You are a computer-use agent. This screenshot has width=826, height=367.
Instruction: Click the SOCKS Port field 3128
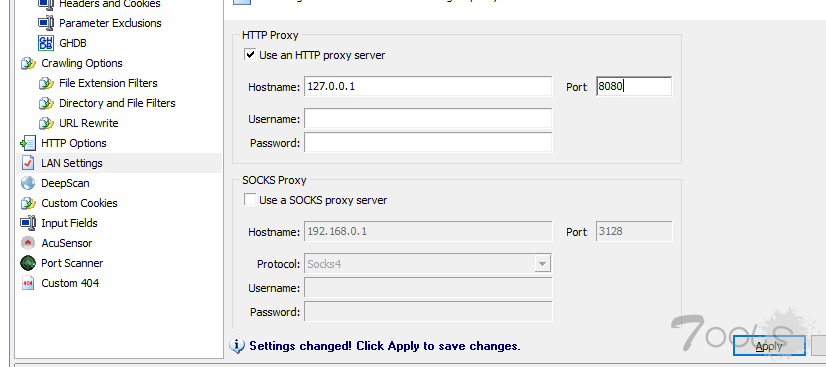click(634, 231)
